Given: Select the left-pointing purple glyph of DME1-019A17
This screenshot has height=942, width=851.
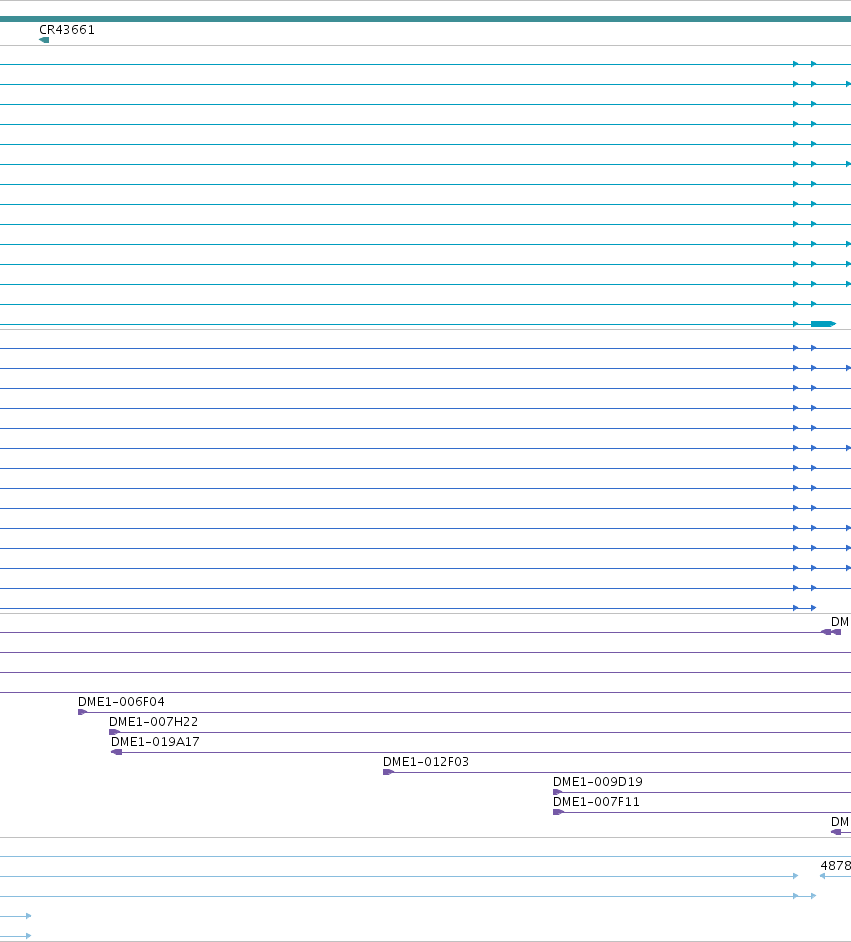Looking at the screenshot, I should tap(117, 752).
